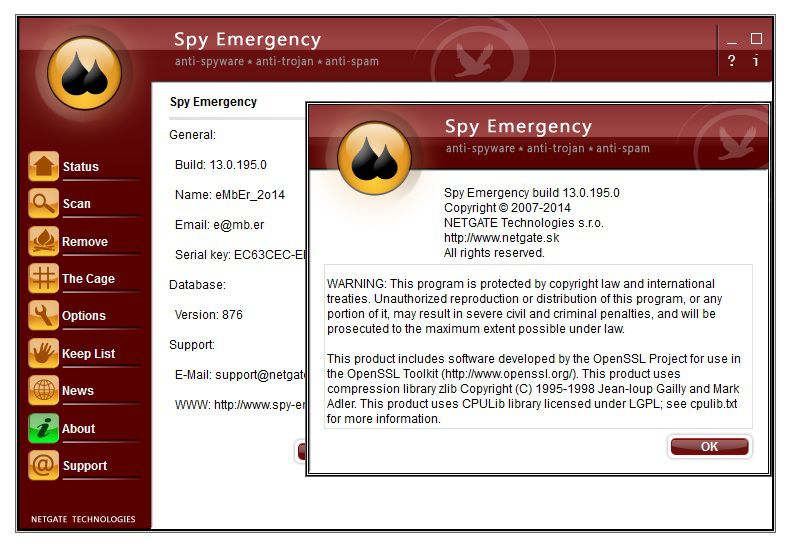
Task: Click the WWW spy-emergency website link
Action: click(260, 405)
